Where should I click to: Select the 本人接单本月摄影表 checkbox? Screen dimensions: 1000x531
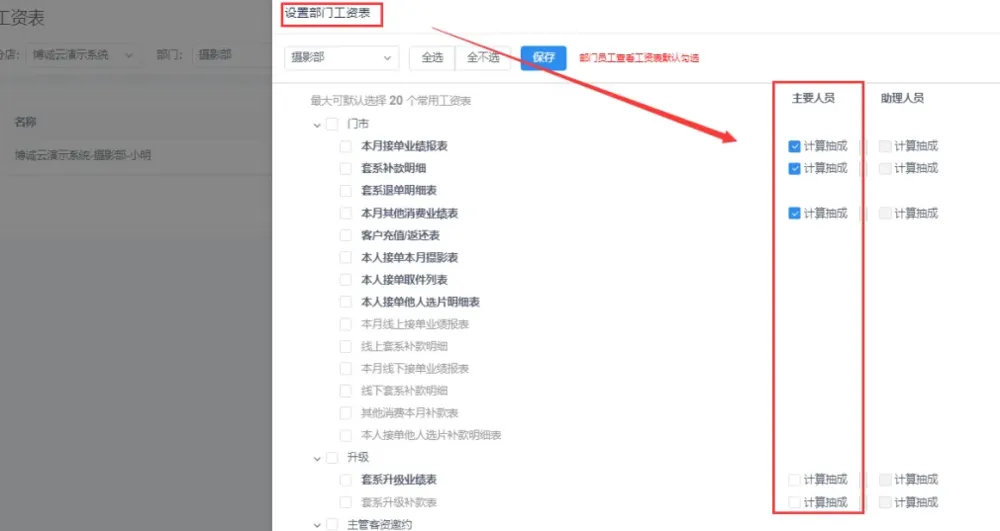coord(346,258)
